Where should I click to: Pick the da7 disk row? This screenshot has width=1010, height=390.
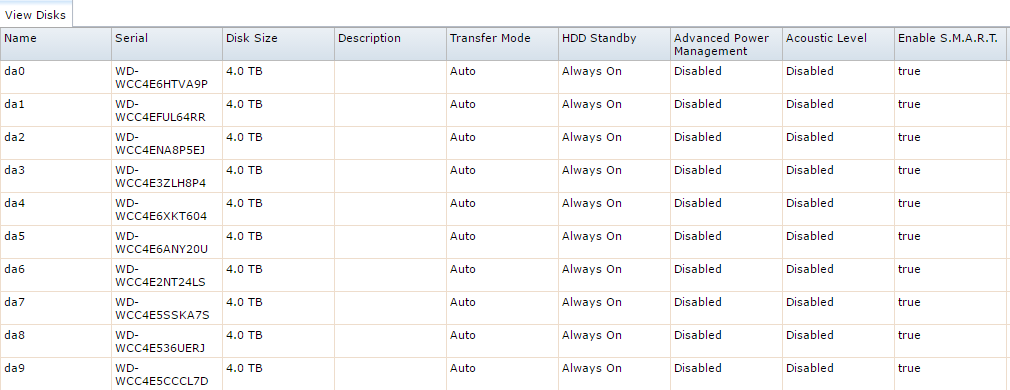point(505,308)
